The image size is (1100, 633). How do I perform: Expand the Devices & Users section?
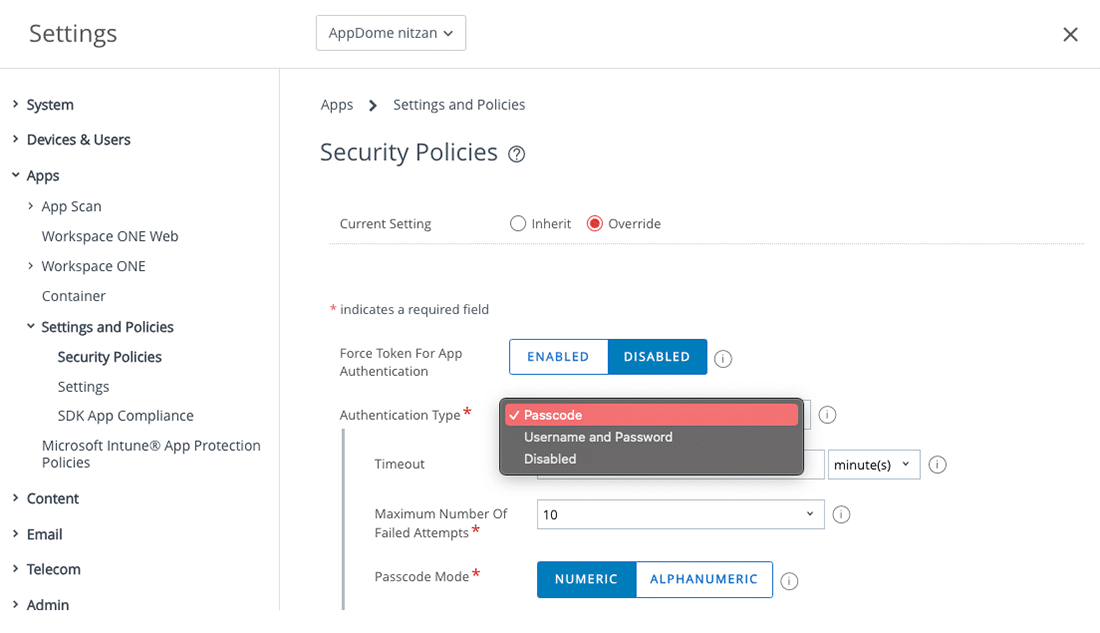(x=78, y=140)
